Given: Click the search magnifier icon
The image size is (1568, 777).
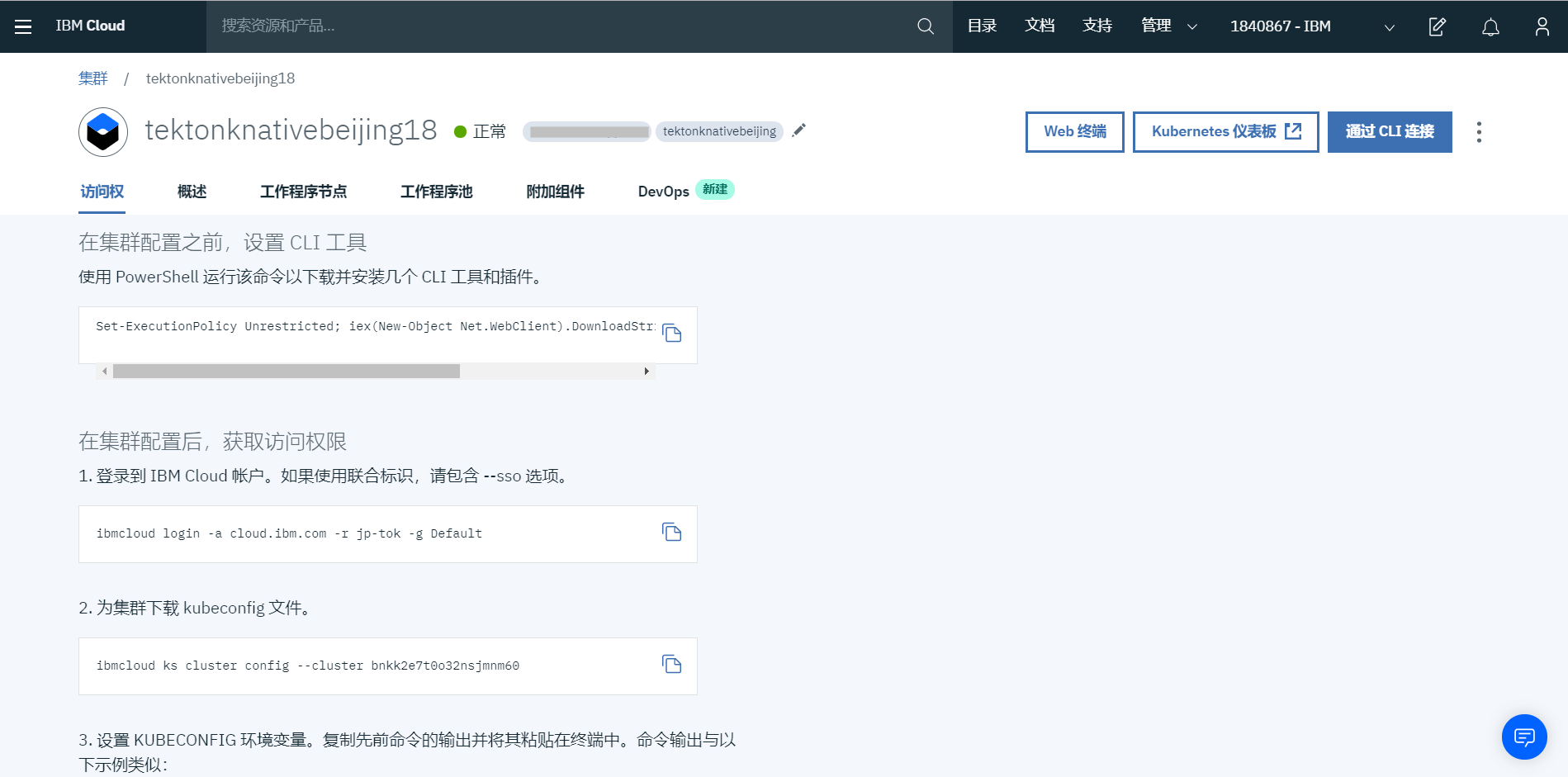Looking at the screenshot, I should 926,26.
